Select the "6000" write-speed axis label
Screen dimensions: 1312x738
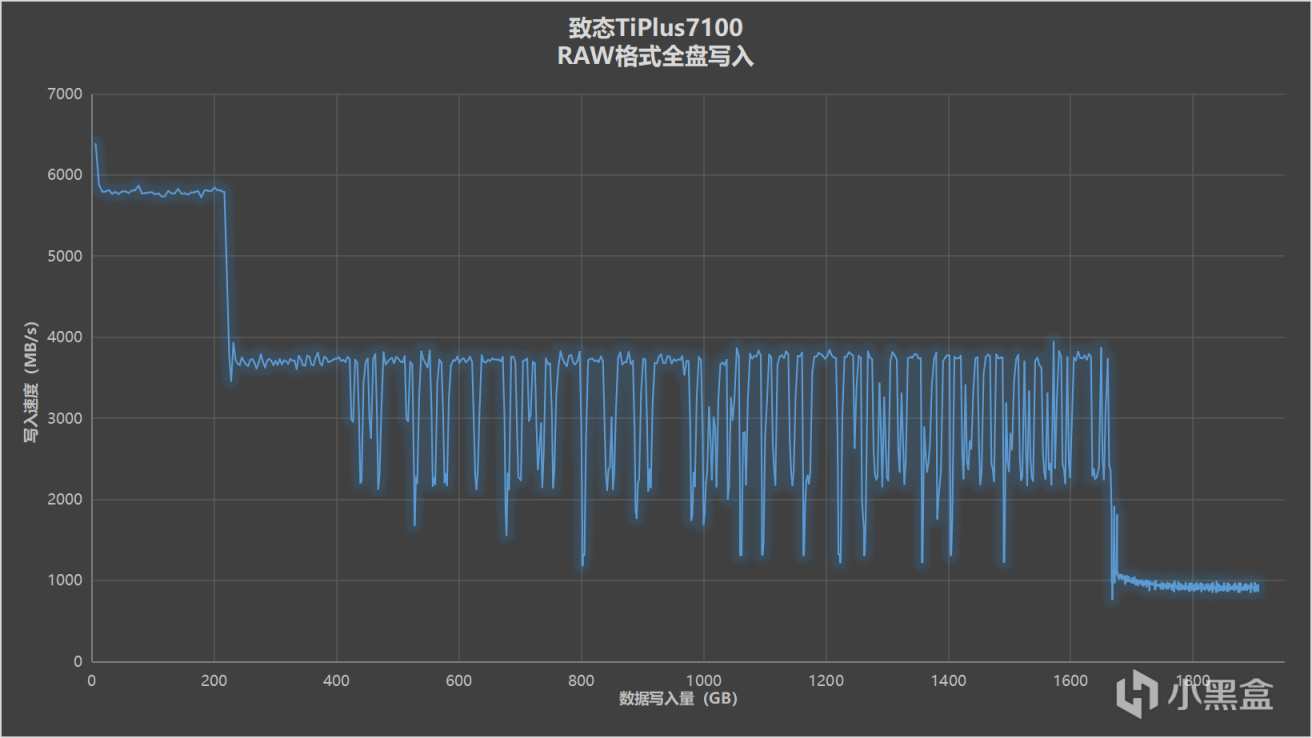click(x=66, y=175)
